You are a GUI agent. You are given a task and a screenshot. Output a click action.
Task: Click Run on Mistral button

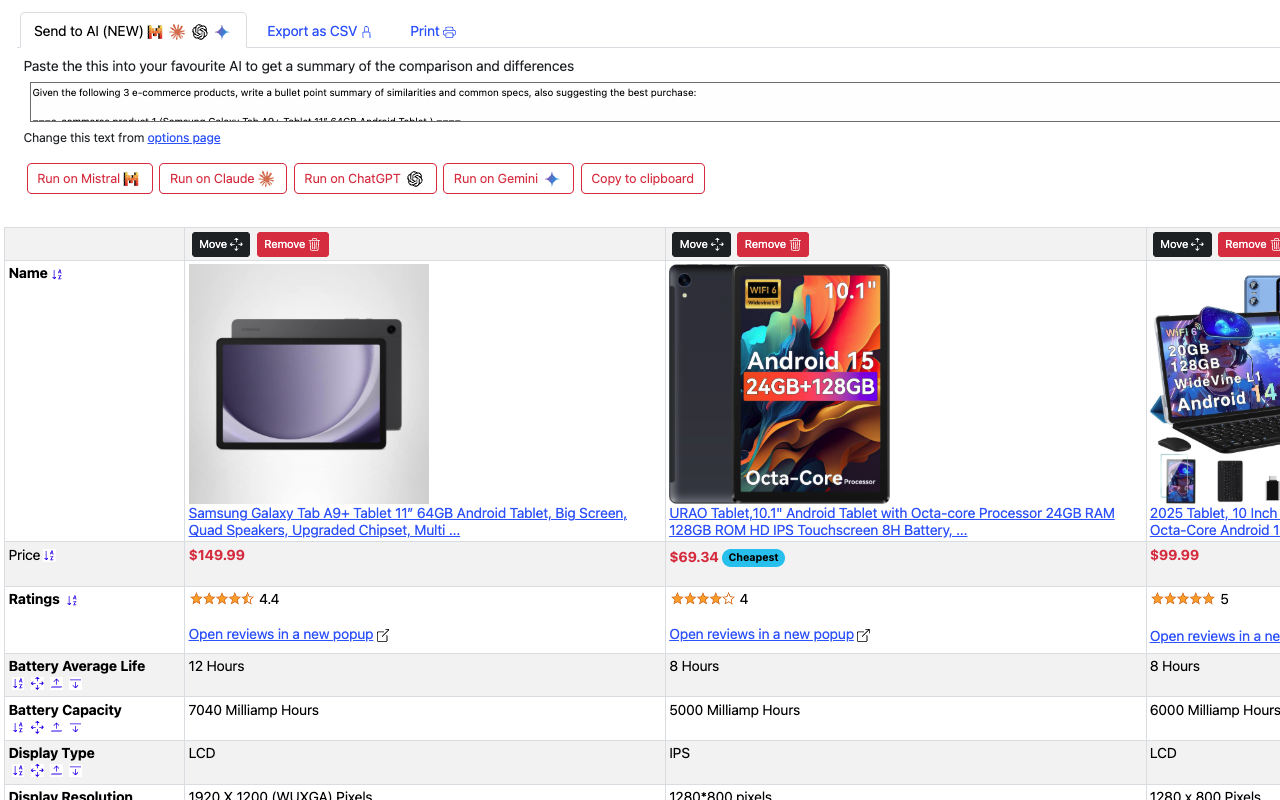(x=90, y=179)
